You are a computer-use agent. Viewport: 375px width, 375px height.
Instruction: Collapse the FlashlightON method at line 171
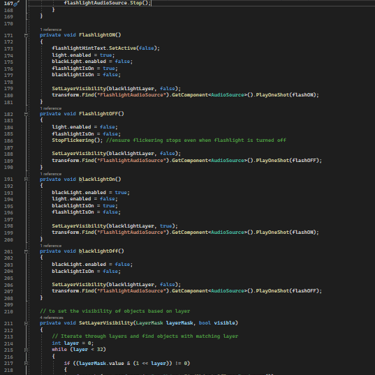[x=26, y=35]
